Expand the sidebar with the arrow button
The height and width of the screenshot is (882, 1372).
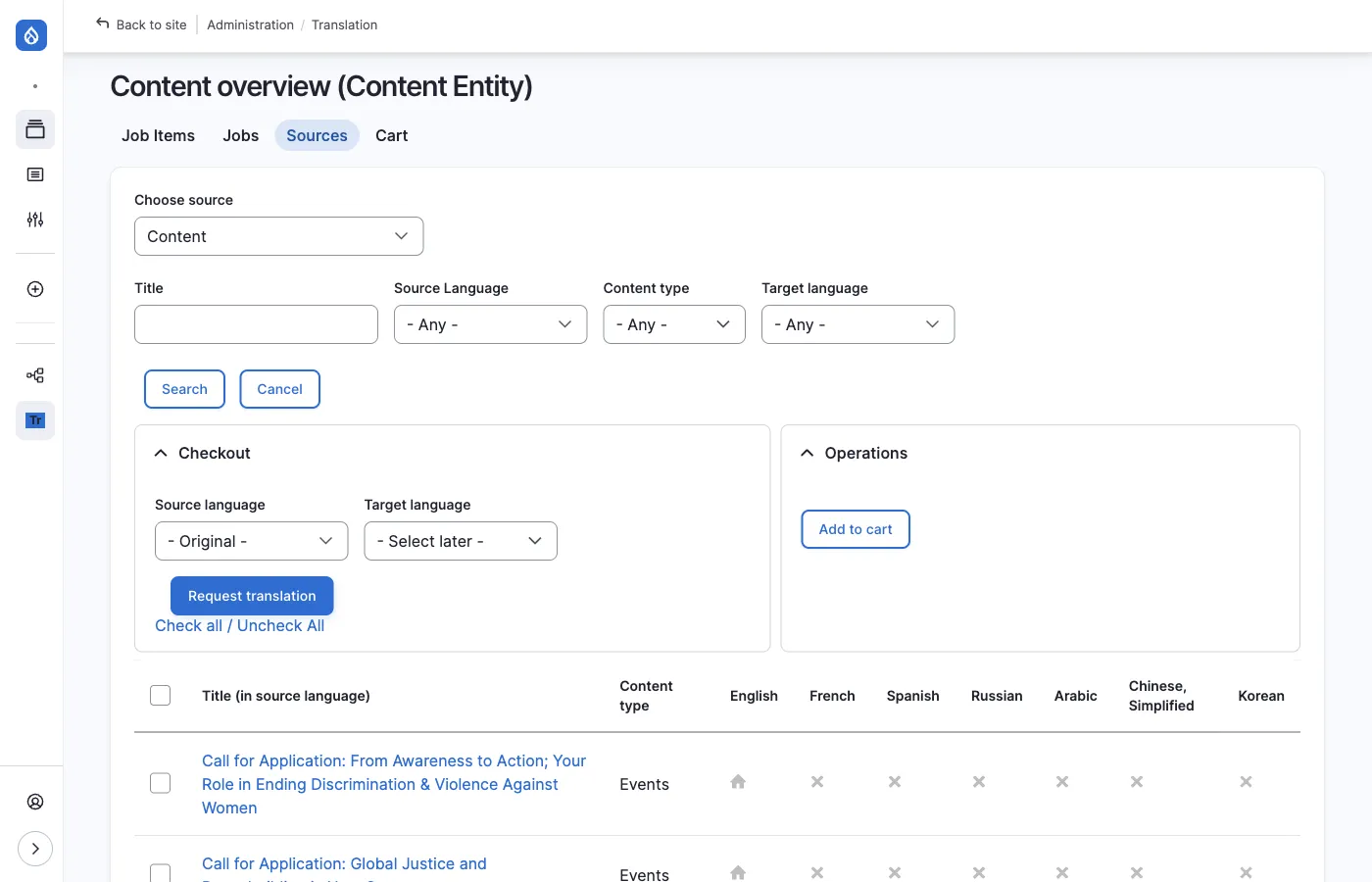pos(35,849)
